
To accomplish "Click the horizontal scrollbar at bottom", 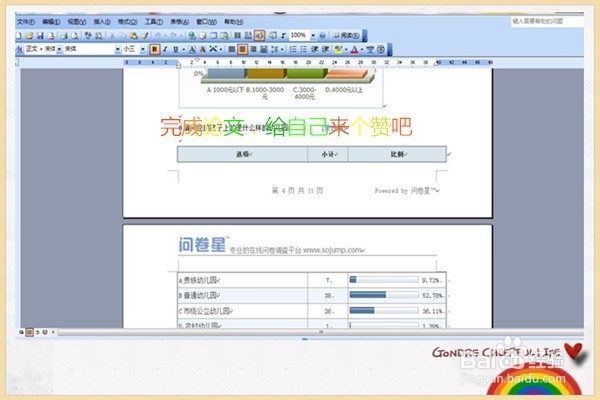I will click(321, 332).
